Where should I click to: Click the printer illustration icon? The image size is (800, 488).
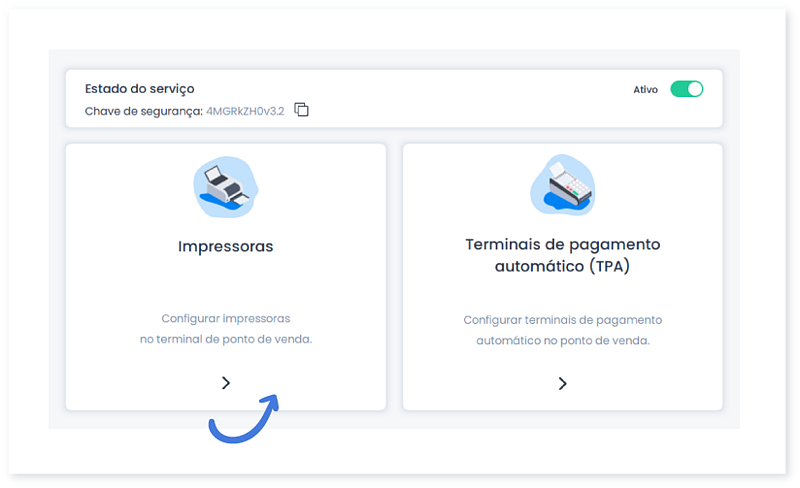[226, 187]
